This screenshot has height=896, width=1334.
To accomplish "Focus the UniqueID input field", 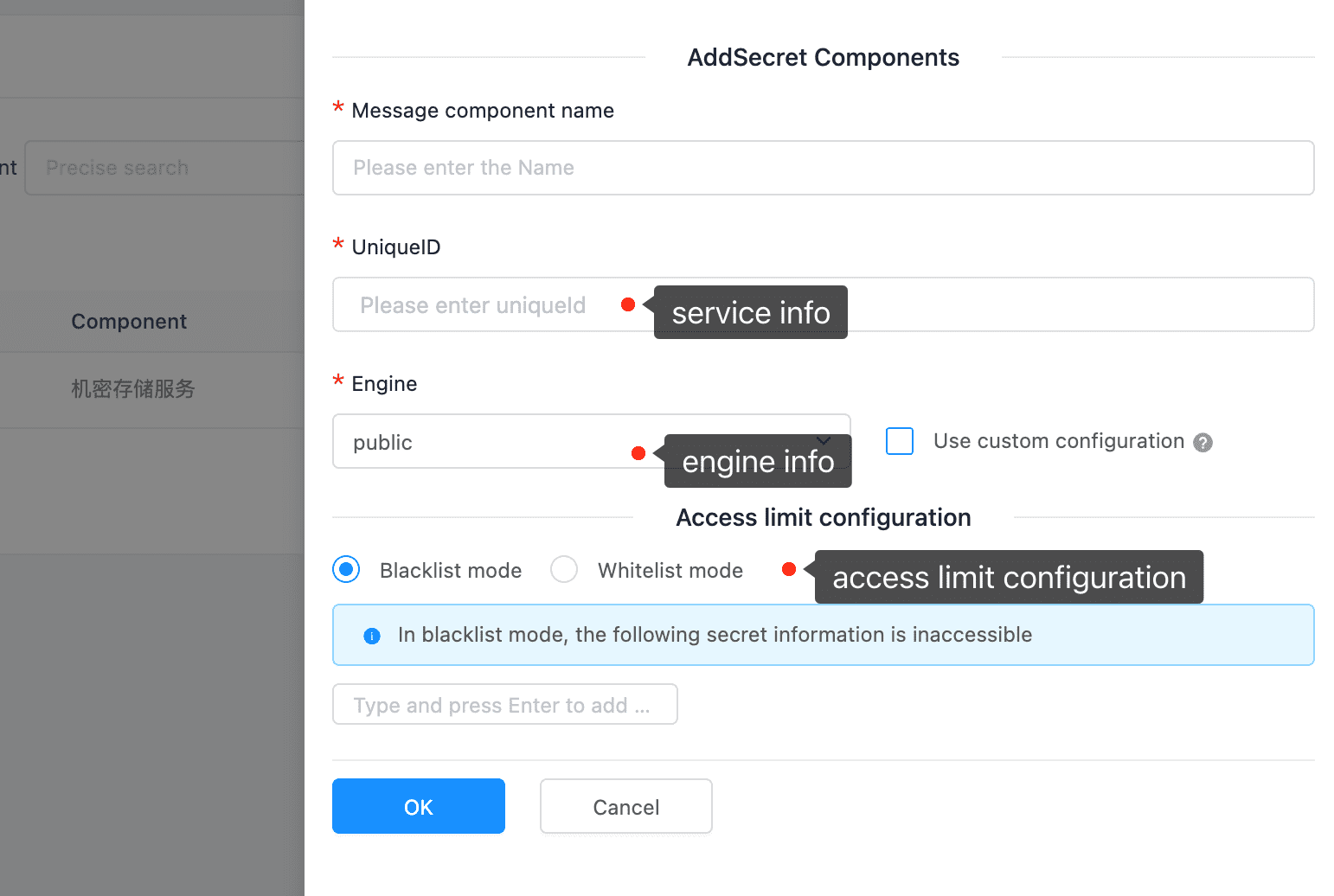I will 824,304.
